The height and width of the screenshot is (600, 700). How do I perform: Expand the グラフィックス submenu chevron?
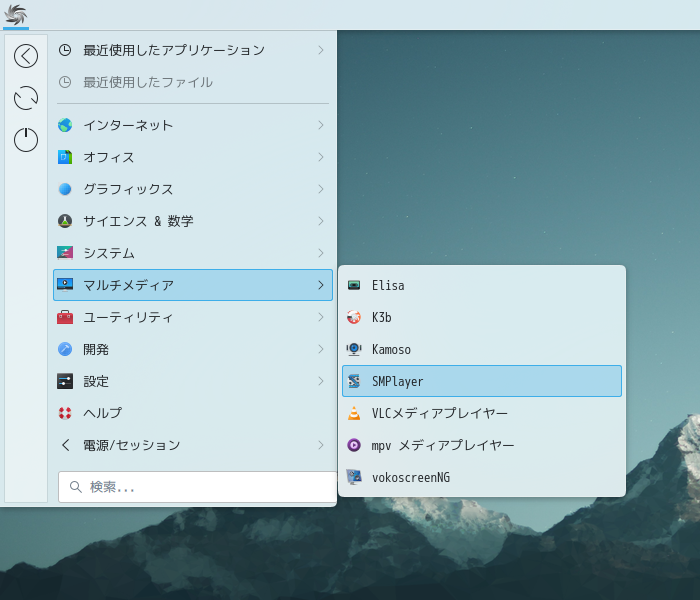[x=321, y=189]
